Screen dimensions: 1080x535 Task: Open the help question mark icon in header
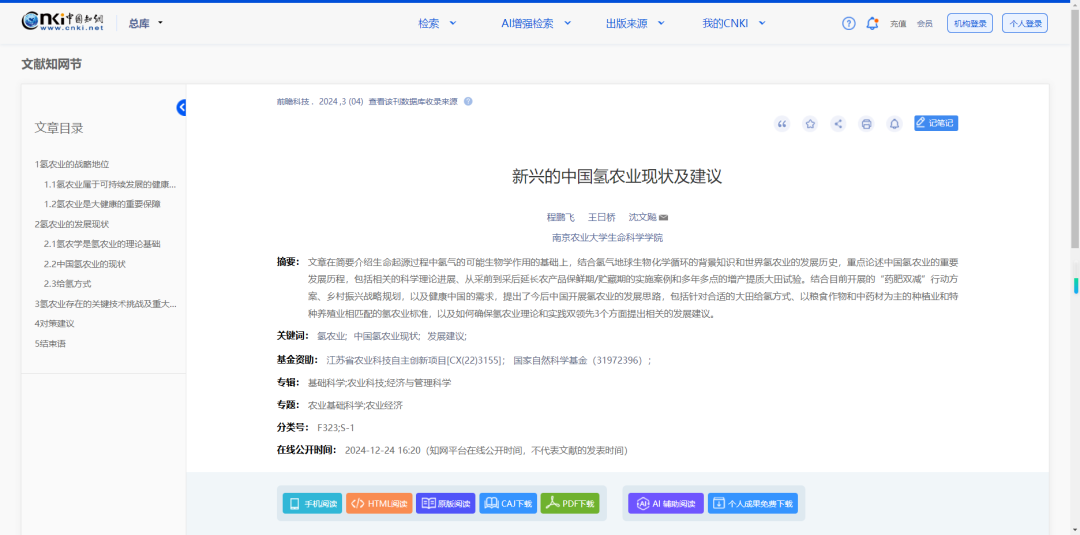pos(849,23)
